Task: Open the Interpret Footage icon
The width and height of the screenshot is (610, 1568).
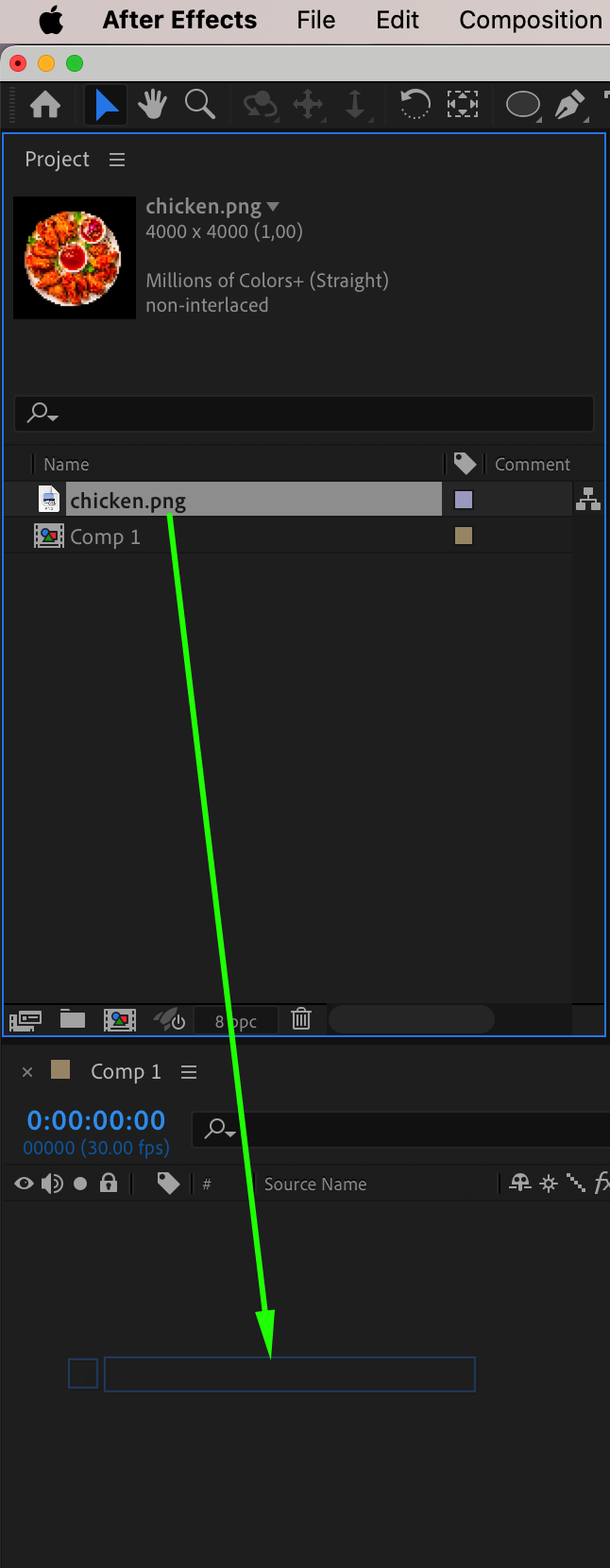Action: pos(25,1020)
